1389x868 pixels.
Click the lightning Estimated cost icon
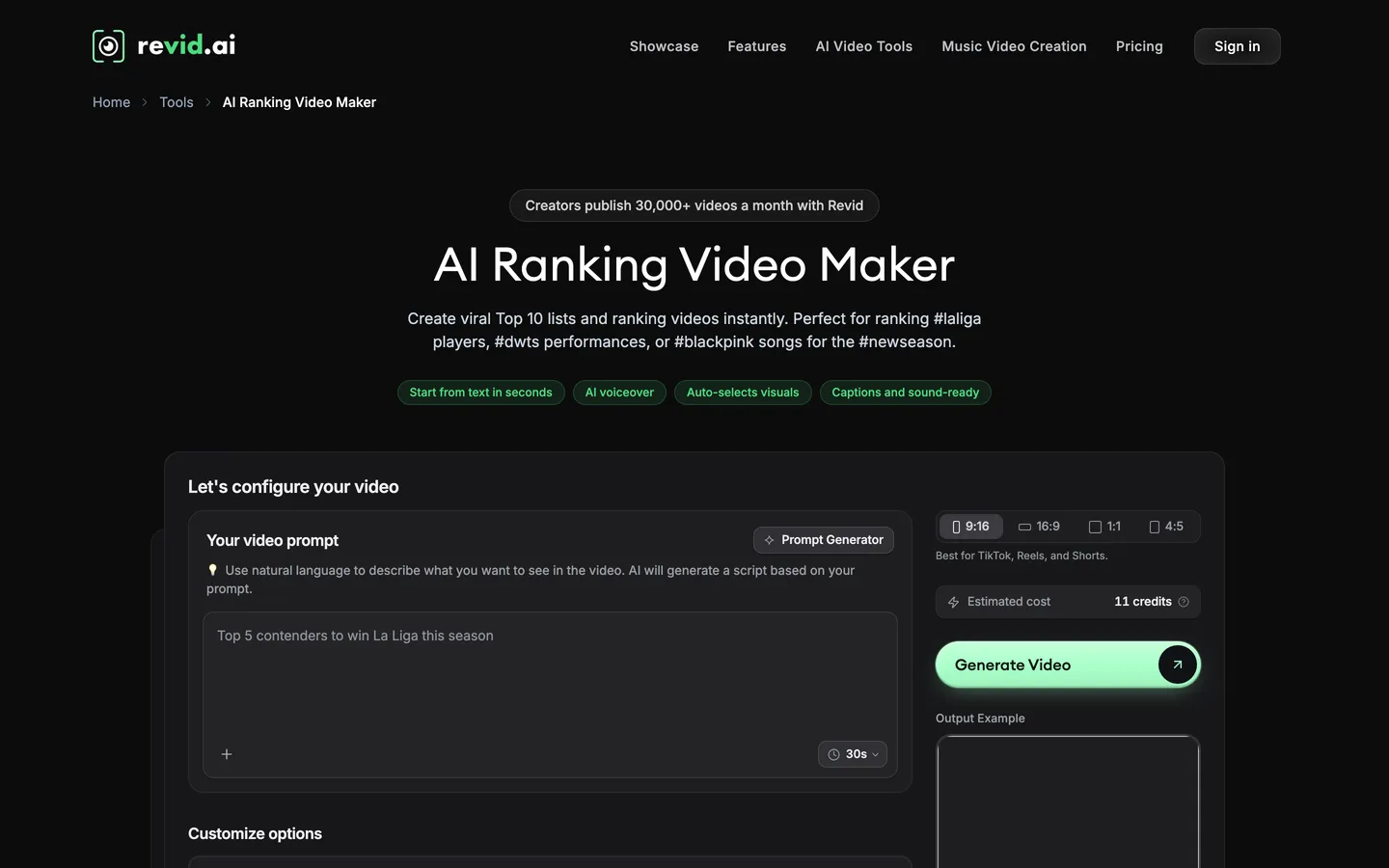[953, 602]
